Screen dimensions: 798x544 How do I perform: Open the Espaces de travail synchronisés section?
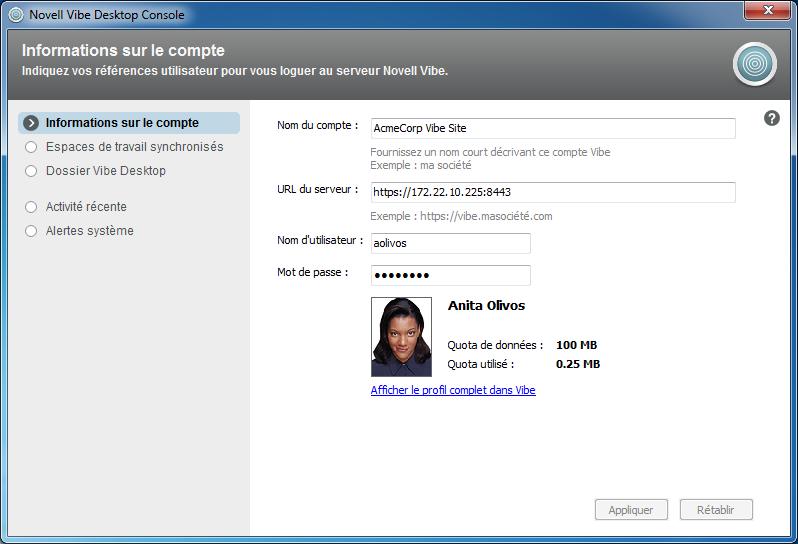[x=134, y=147]
